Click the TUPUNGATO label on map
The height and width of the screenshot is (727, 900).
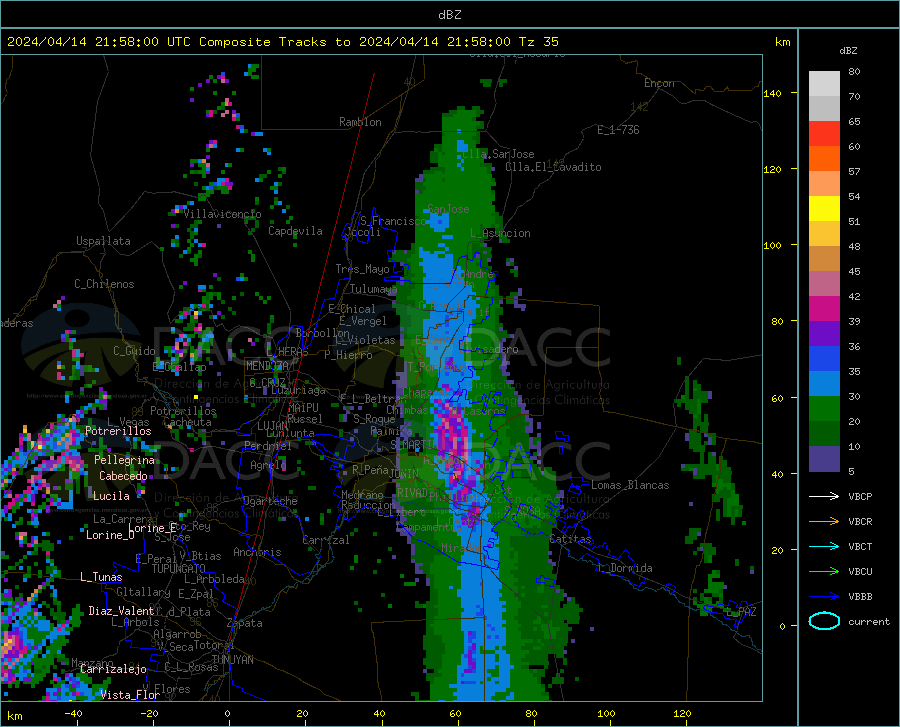tap(179, 569)
